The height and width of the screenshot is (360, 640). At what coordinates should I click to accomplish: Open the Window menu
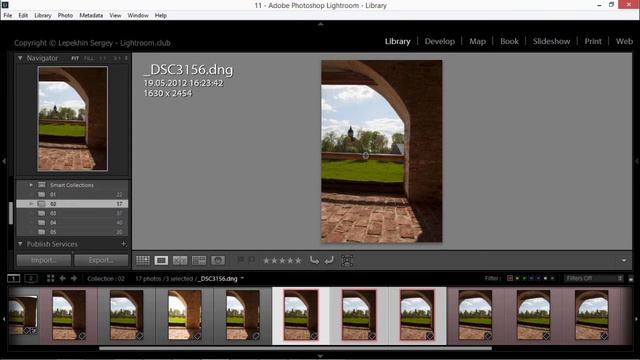coord(138,16)
